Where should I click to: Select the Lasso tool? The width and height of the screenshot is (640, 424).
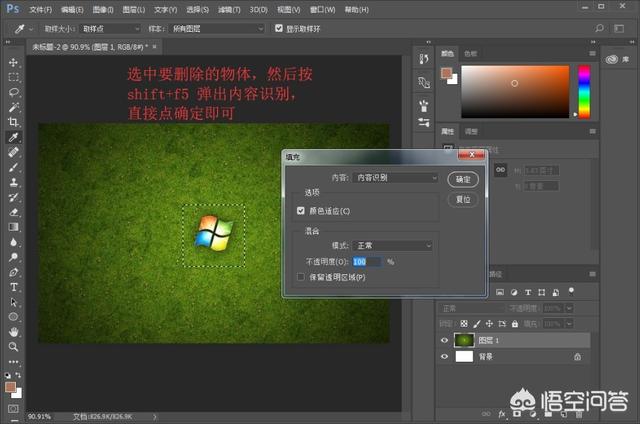coord(14,92)
